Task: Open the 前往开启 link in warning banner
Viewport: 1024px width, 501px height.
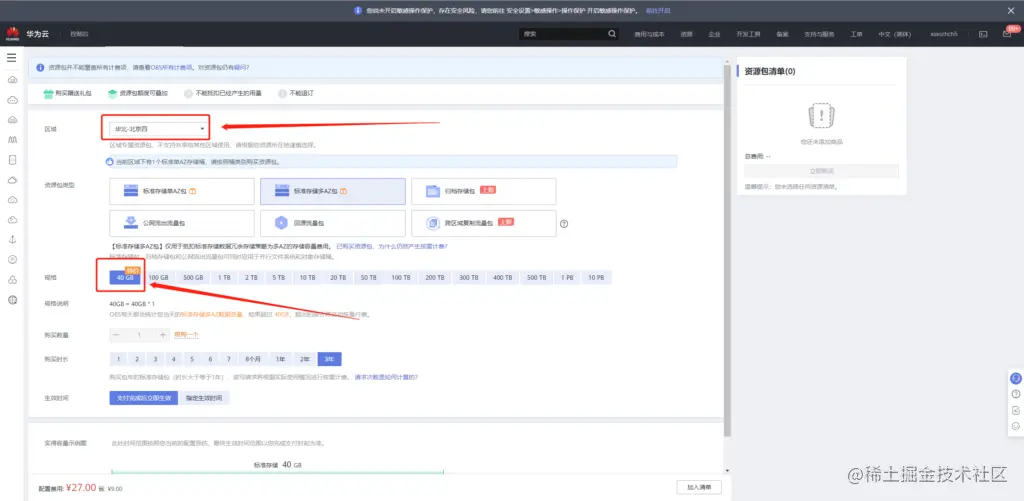Action: (x=658, y=10)
